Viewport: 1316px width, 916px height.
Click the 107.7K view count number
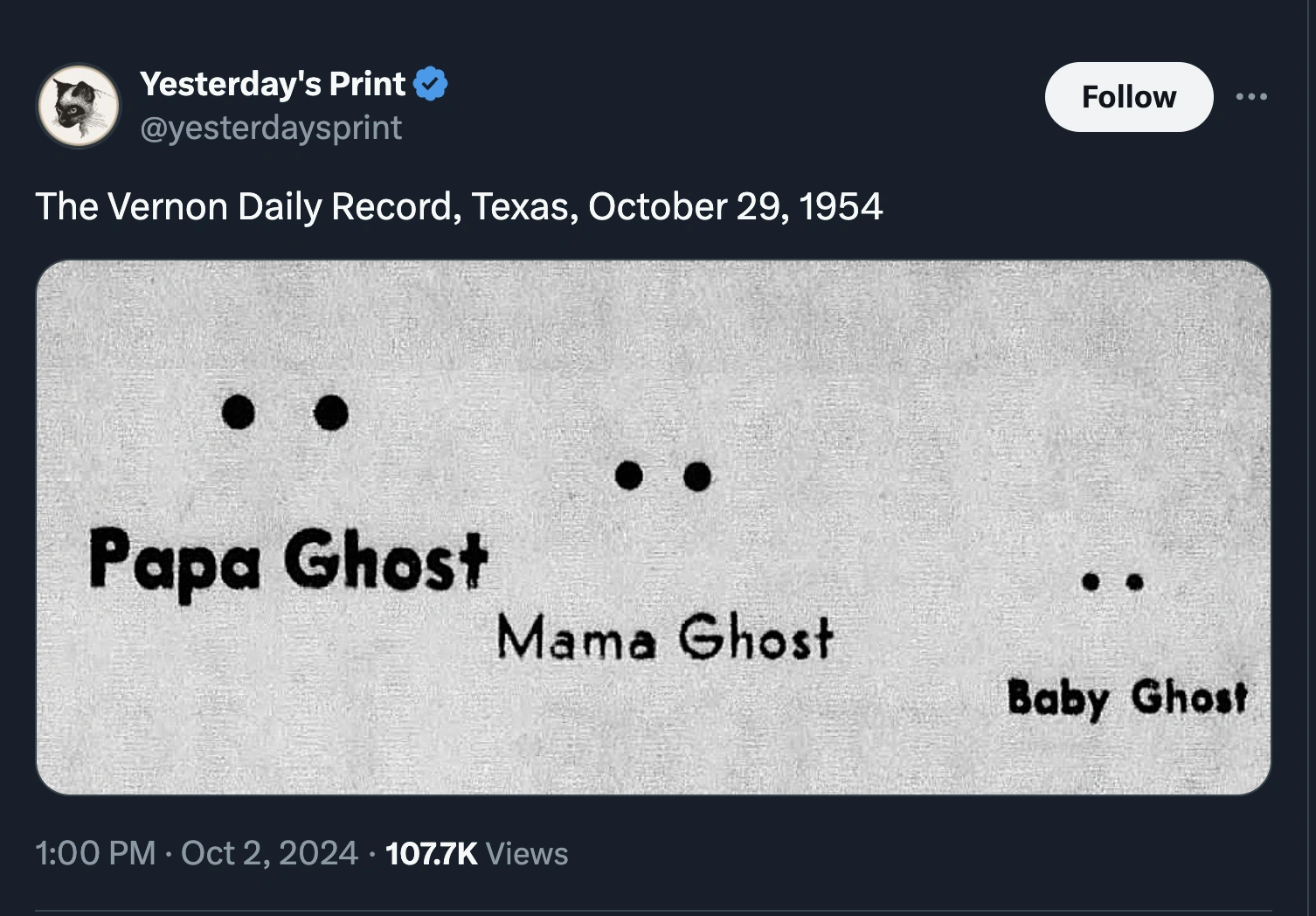pyautogui.click(x=431, y=853)
